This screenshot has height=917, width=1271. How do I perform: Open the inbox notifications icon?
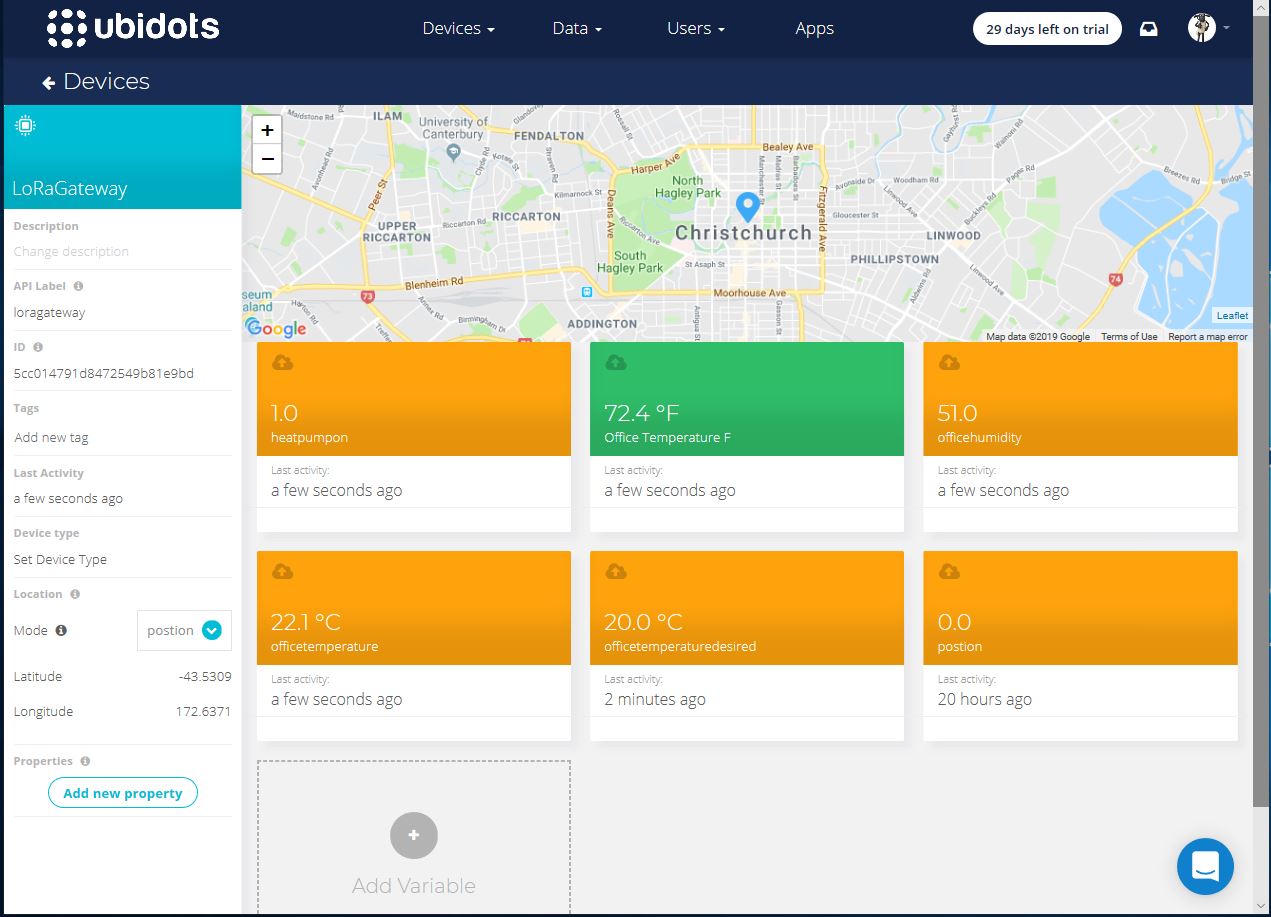tap(1149, 29)
